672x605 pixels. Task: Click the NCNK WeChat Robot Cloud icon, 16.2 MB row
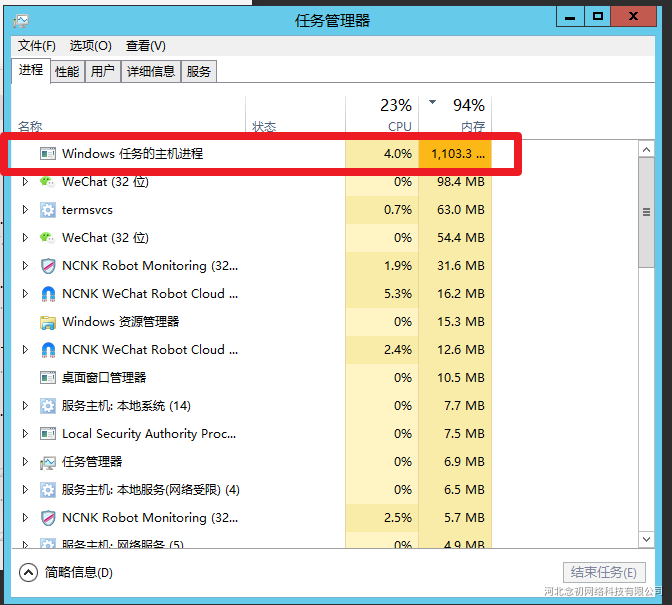48,294
